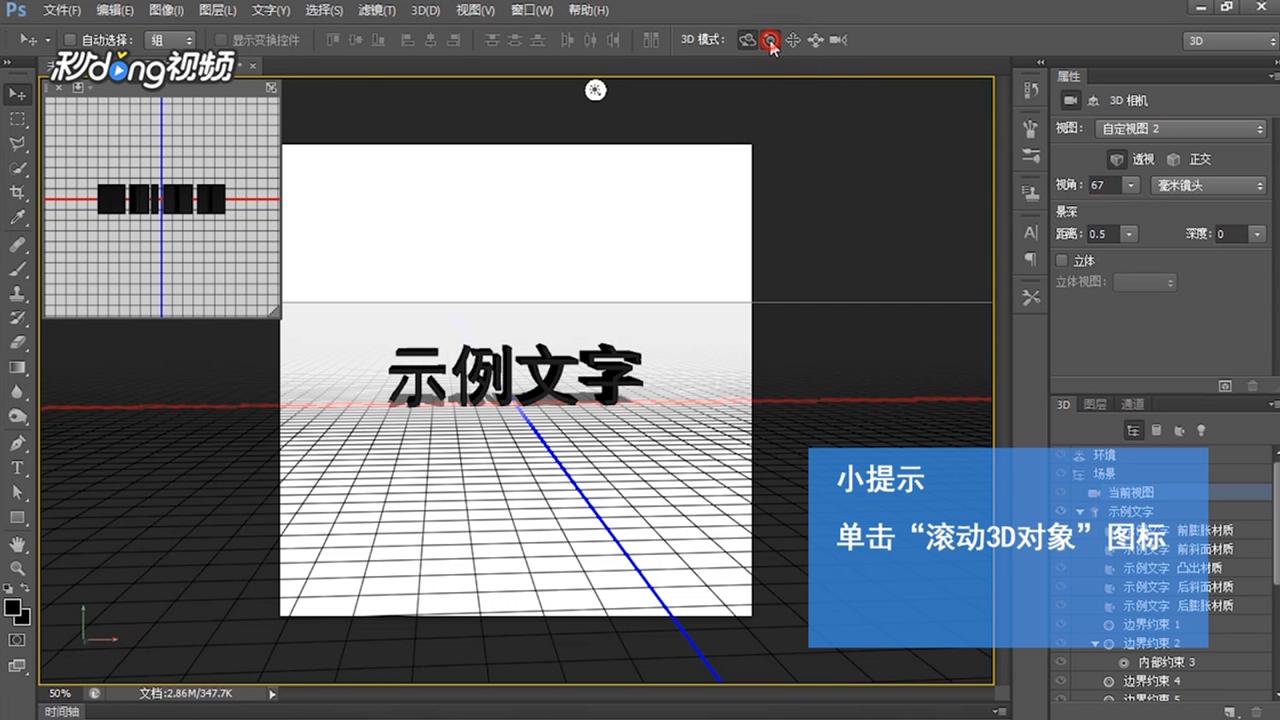Switch to the 图层 panel tab
The image size is (1280, 720).
[1095, 404]
